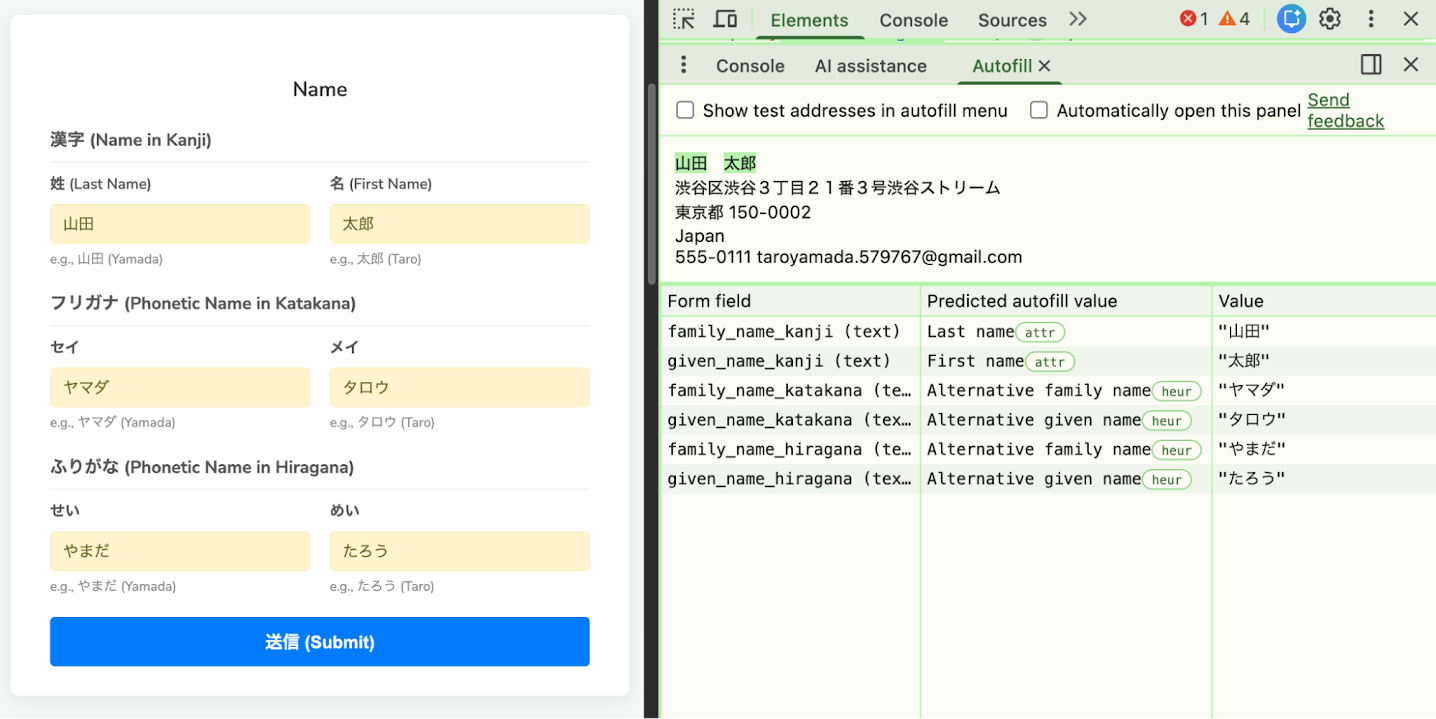
Task: Expand the hidden panels chevron after Sources
Action: tap(1078, 19)
